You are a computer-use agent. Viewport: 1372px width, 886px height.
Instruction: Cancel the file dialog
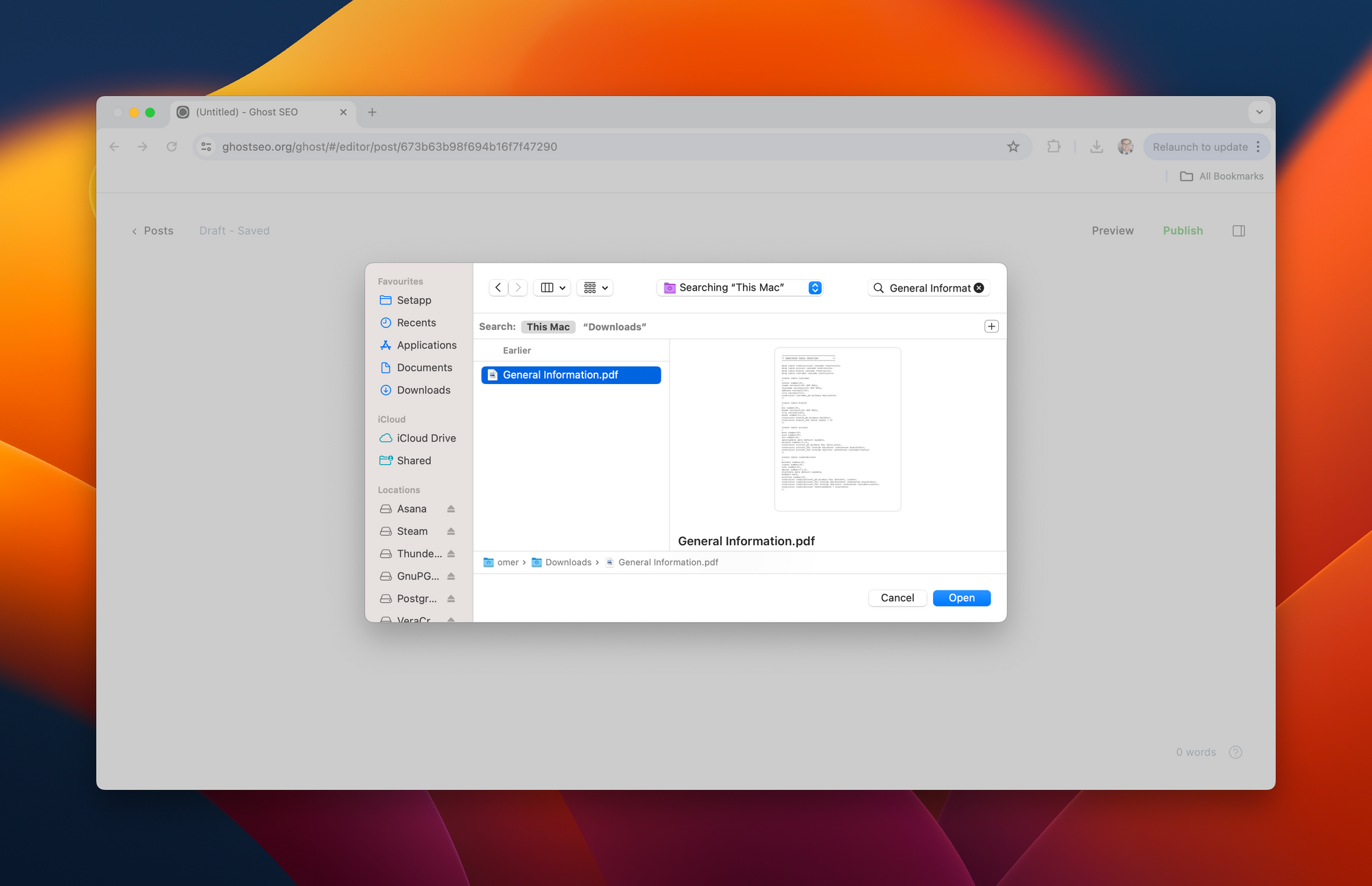(x=897, y=598)
